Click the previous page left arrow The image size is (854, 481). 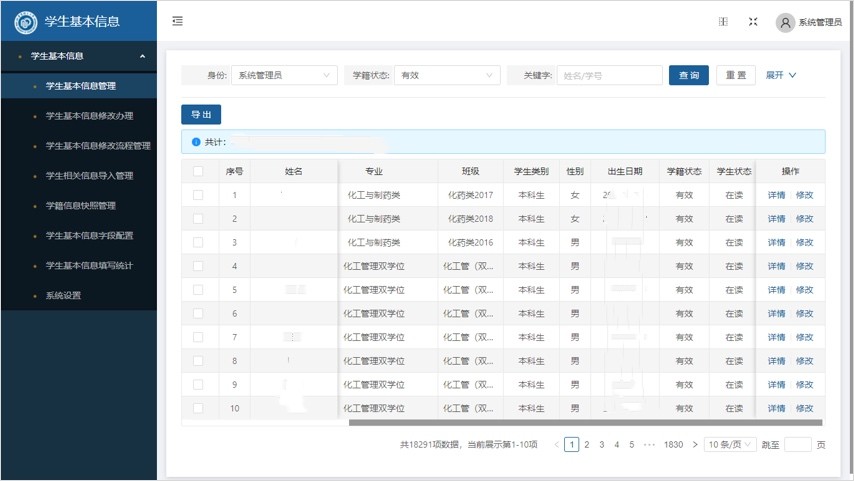[x=557, y=444]
